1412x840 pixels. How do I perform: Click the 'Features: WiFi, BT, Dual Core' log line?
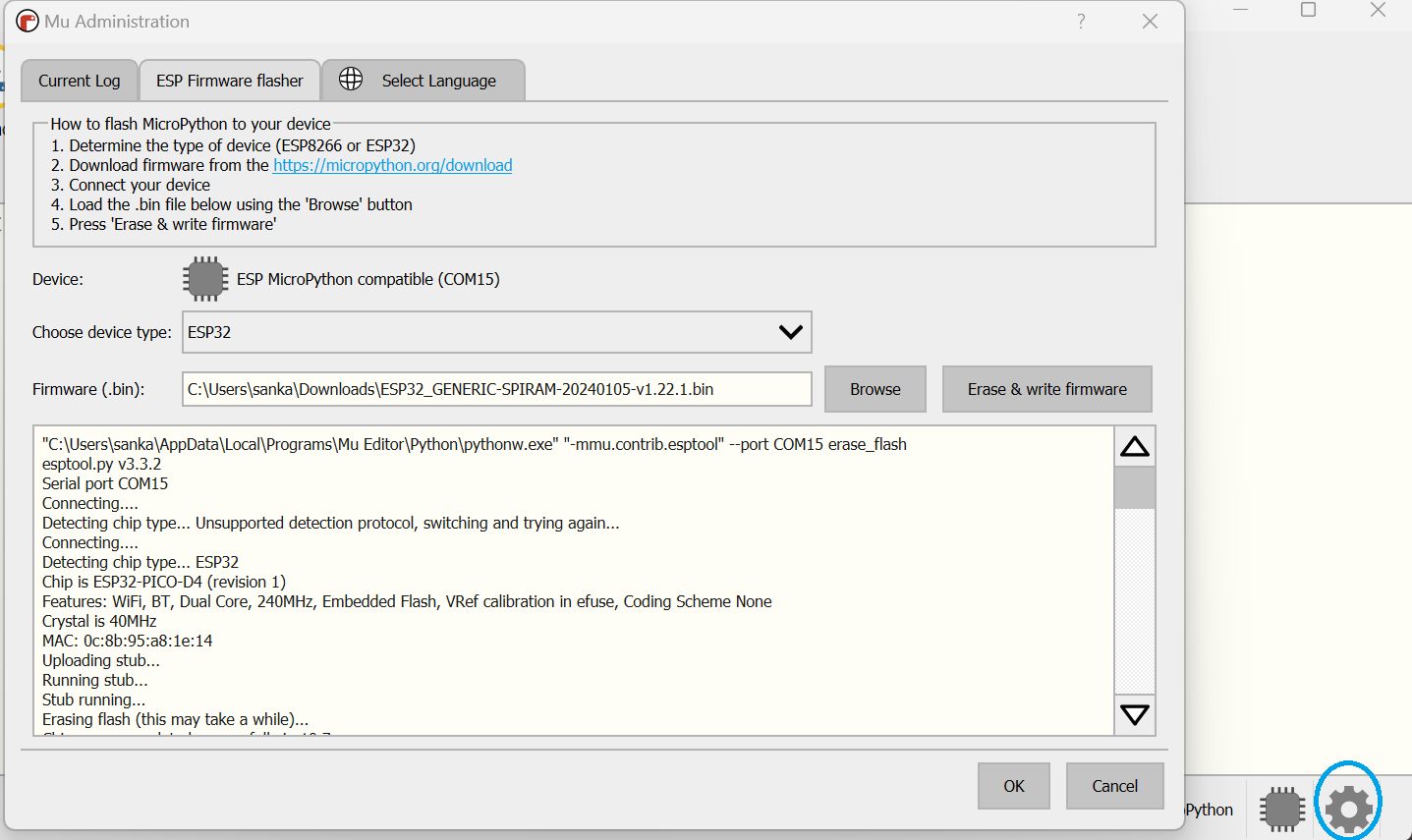pos(407,601)
